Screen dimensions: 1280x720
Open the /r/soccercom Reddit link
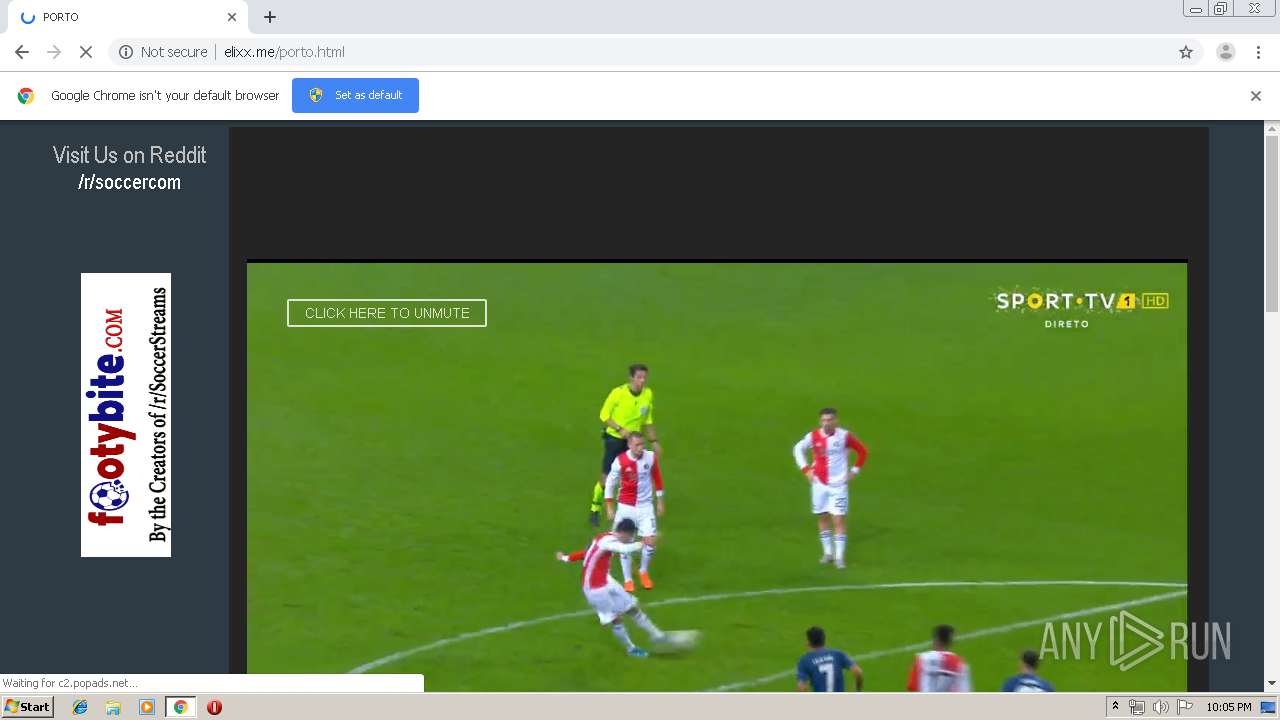pyautogui.click(x=130, y=182)
